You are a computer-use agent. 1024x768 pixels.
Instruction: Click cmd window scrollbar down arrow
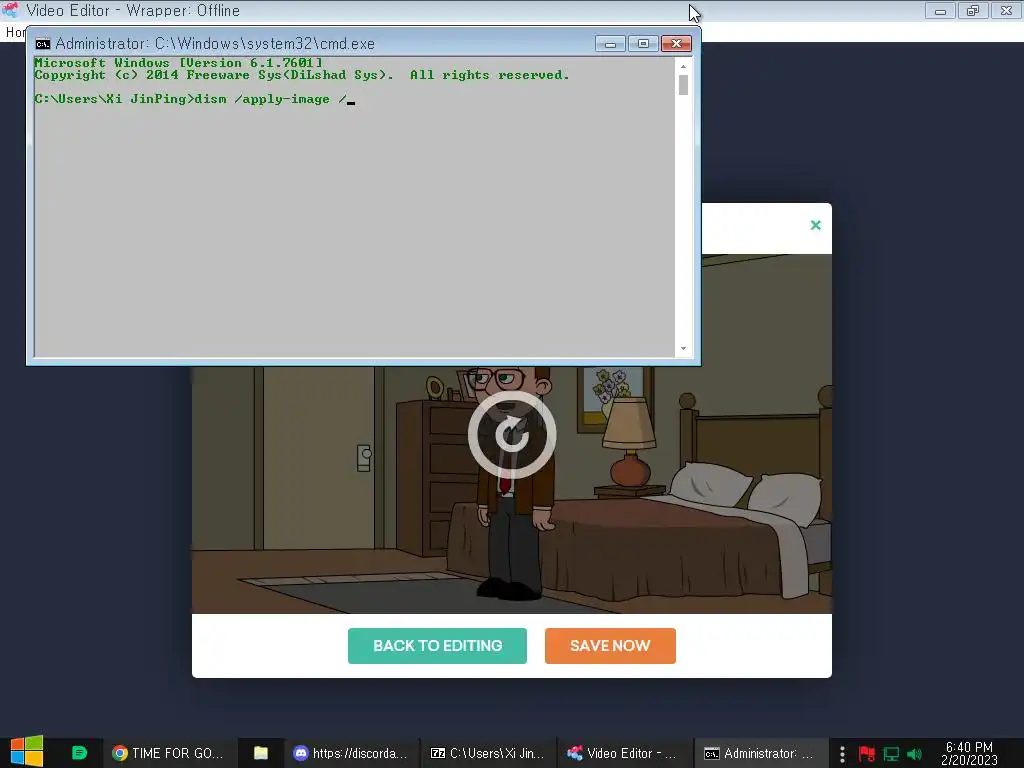coord(683,349)
